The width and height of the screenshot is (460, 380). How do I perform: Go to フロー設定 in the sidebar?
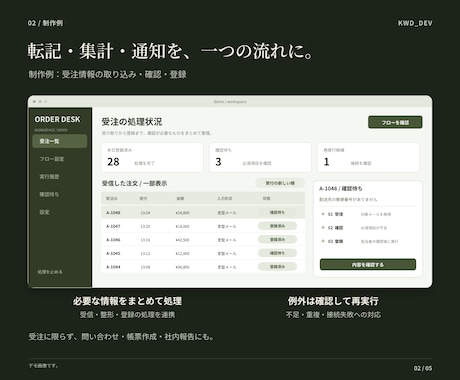tap(52, 159)
